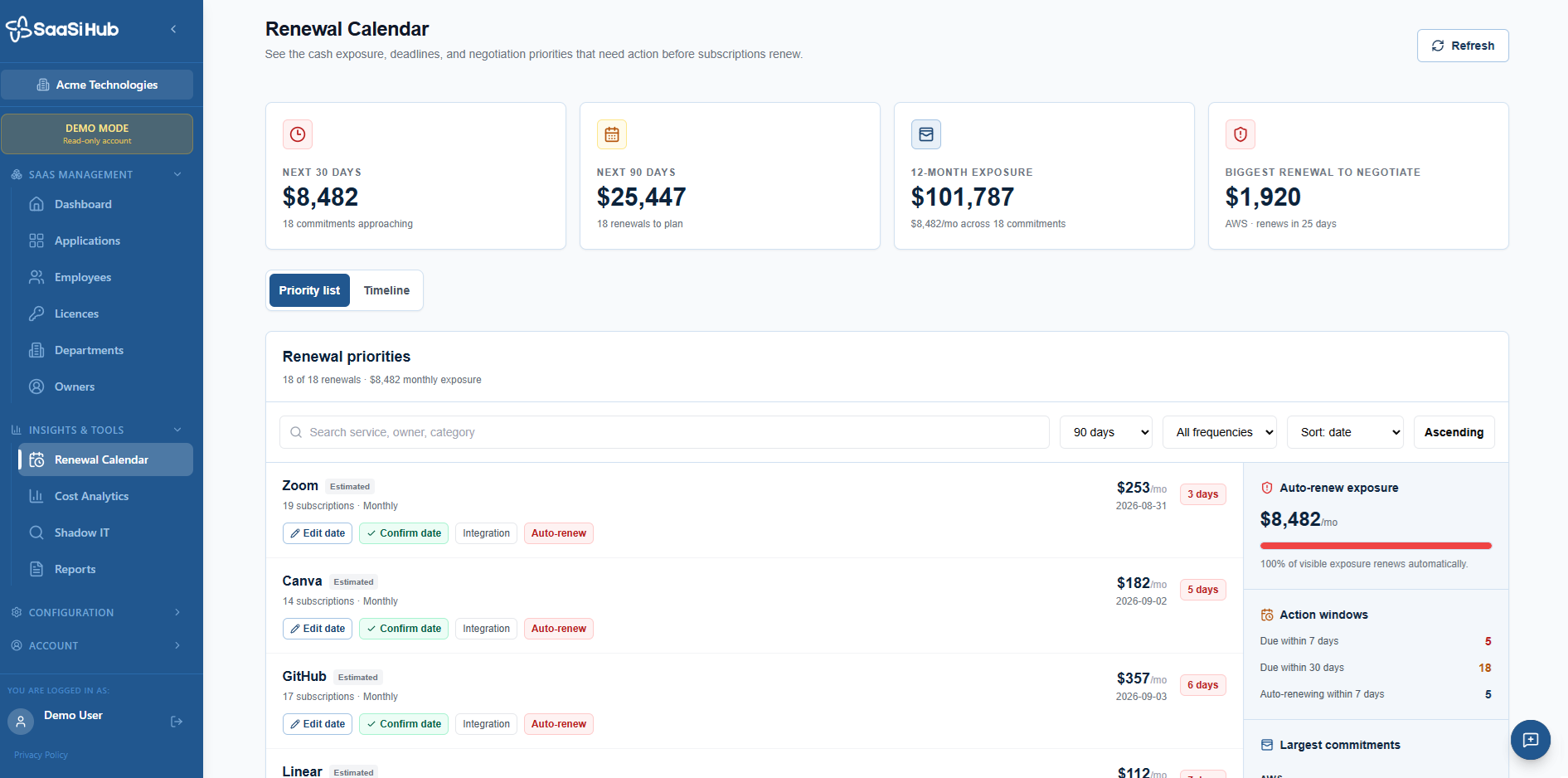Open the Privacy Policy link

tap(41, 755)
